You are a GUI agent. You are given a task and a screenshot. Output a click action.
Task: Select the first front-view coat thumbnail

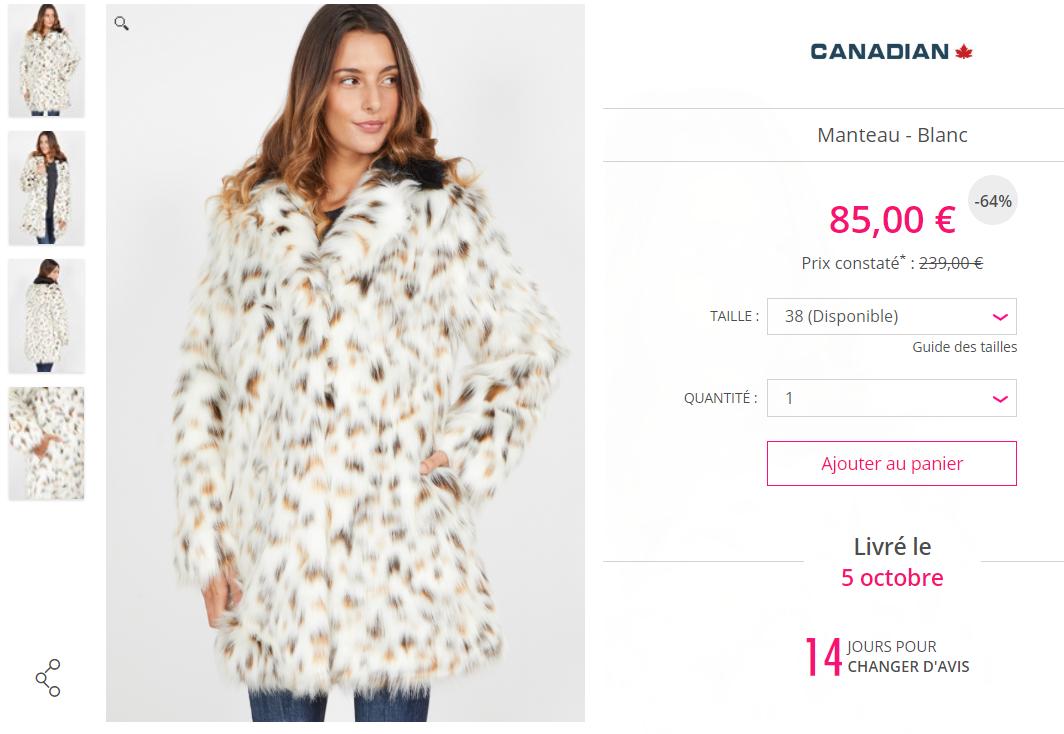click(46, 60)
